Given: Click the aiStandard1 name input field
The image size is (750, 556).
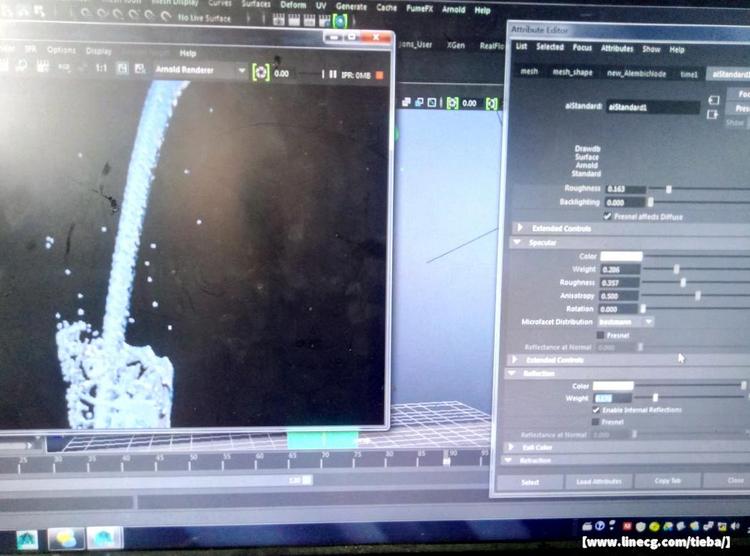Looking at the screenshot, I should coord(652,107).
